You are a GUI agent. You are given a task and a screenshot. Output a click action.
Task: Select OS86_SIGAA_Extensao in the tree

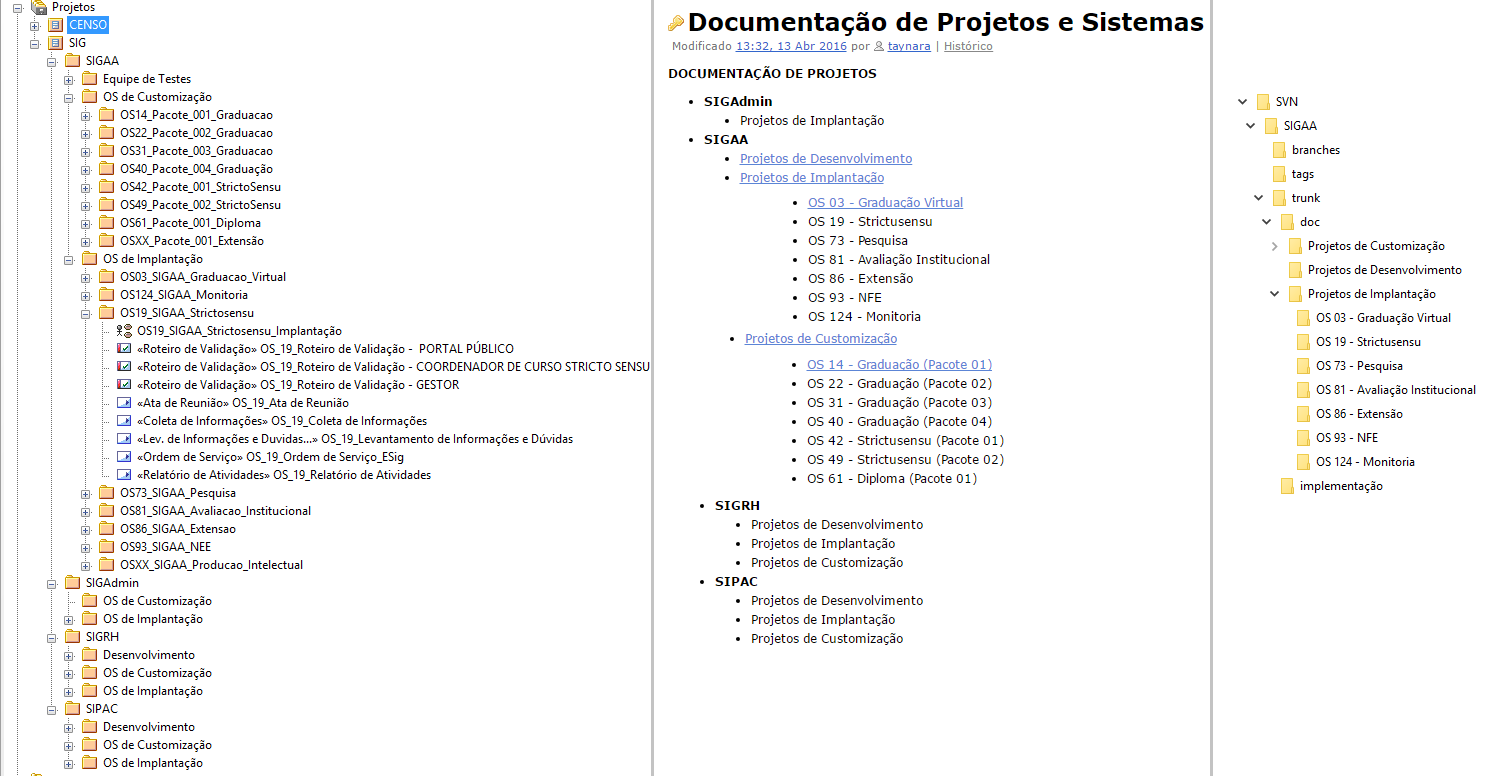pyautogui.click(x=178, y=529)
